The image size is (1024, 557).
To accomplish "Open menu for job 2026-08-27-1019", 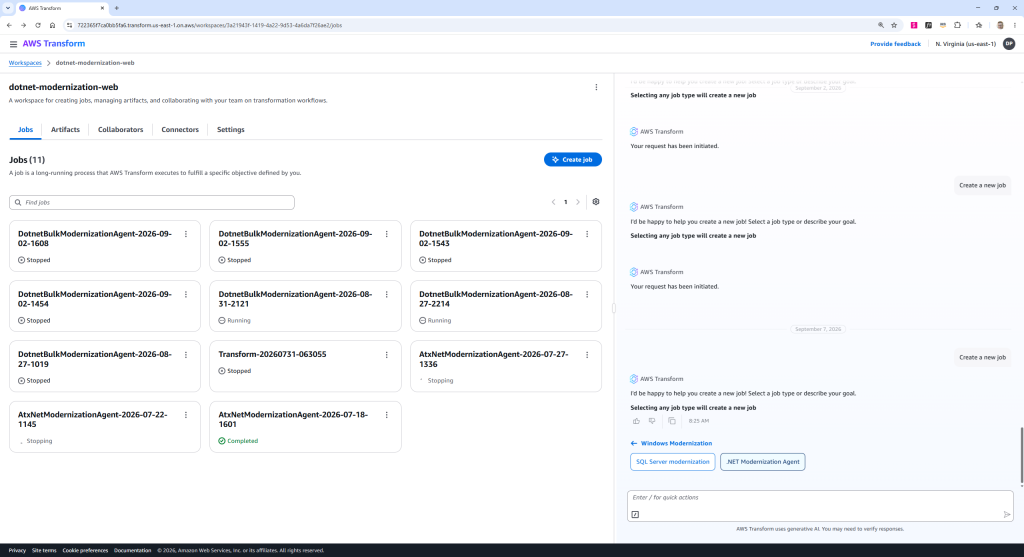I will [x=186, y=355].
